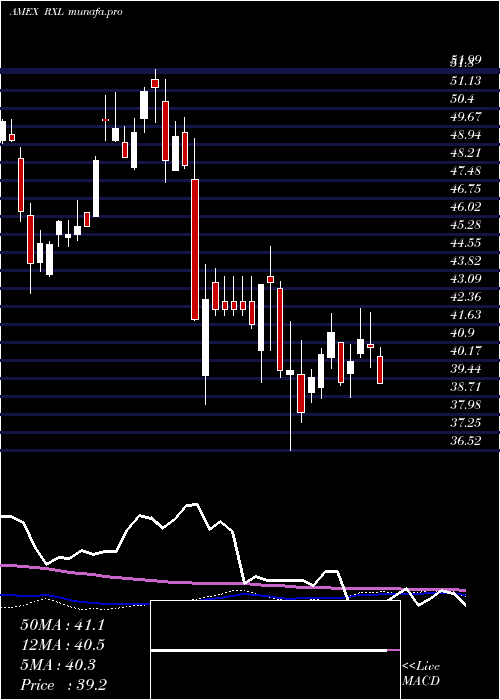
Task: Click the 45.28 price axis label
Action: tap(466, 225)
